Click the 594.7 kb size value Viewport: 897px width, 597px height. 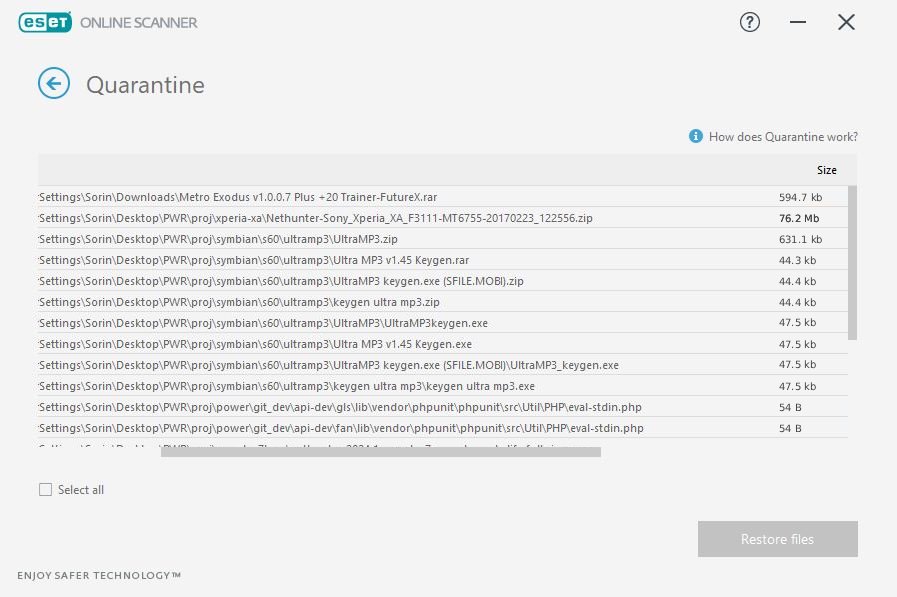point(800,197)
